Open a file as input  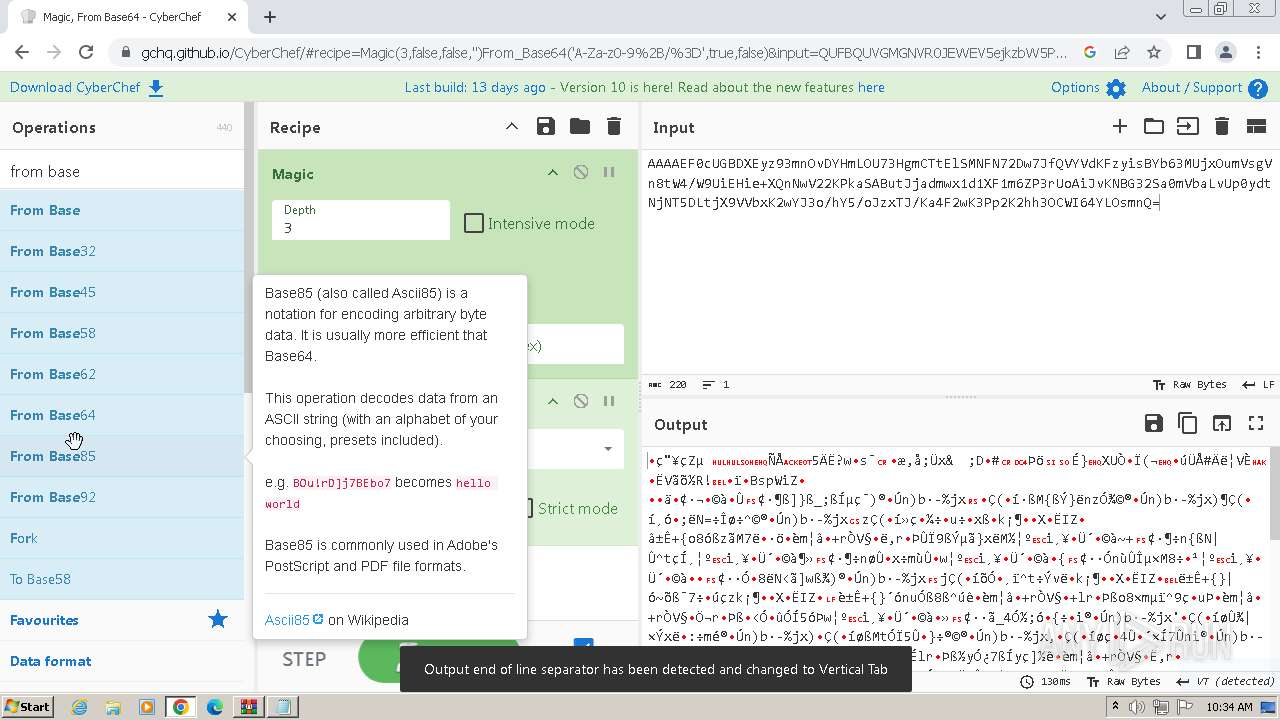coord(1187,126)
